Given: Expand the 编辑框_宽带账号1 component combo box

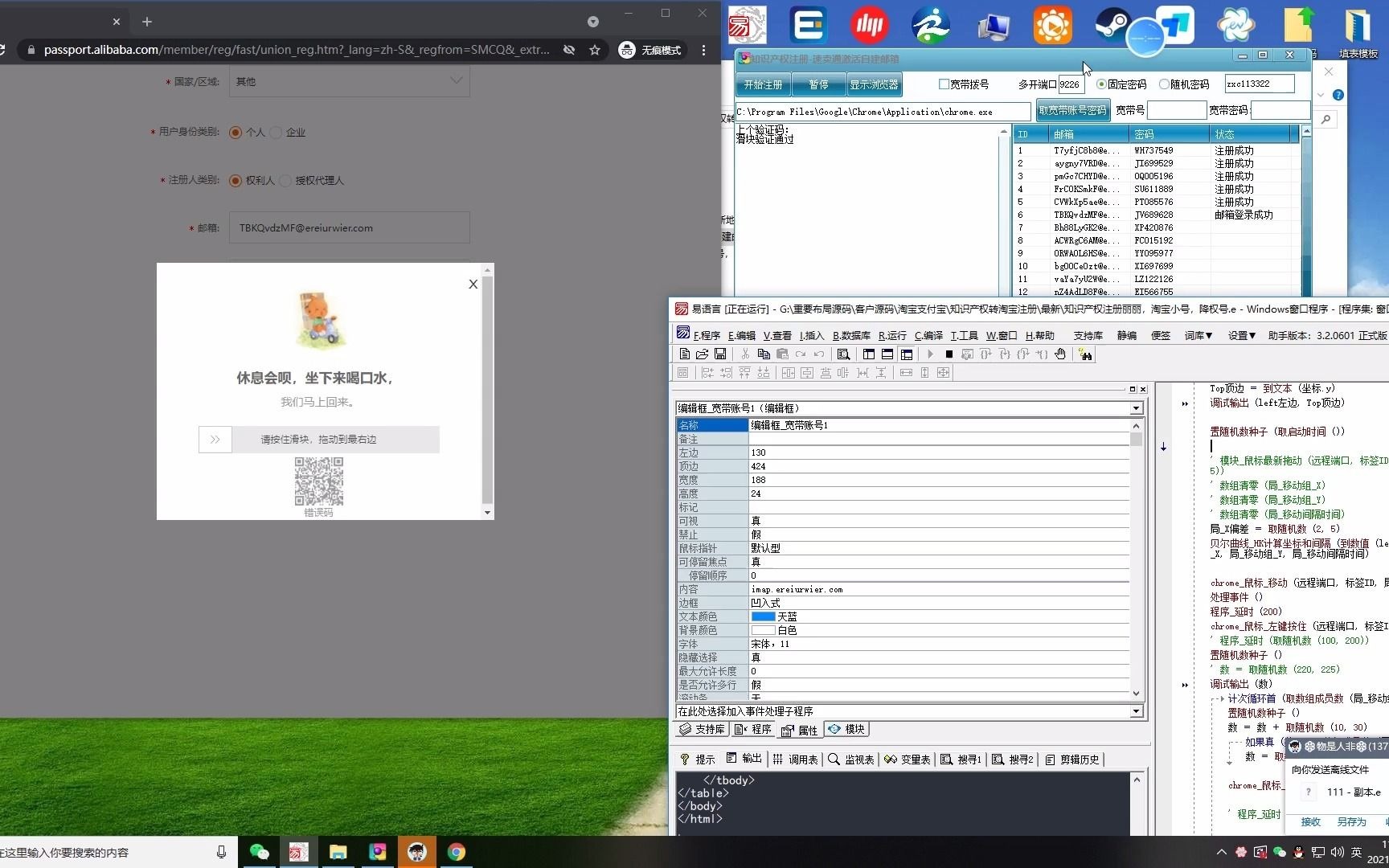Looking at the screenshot, I should tap(1137, 408).
